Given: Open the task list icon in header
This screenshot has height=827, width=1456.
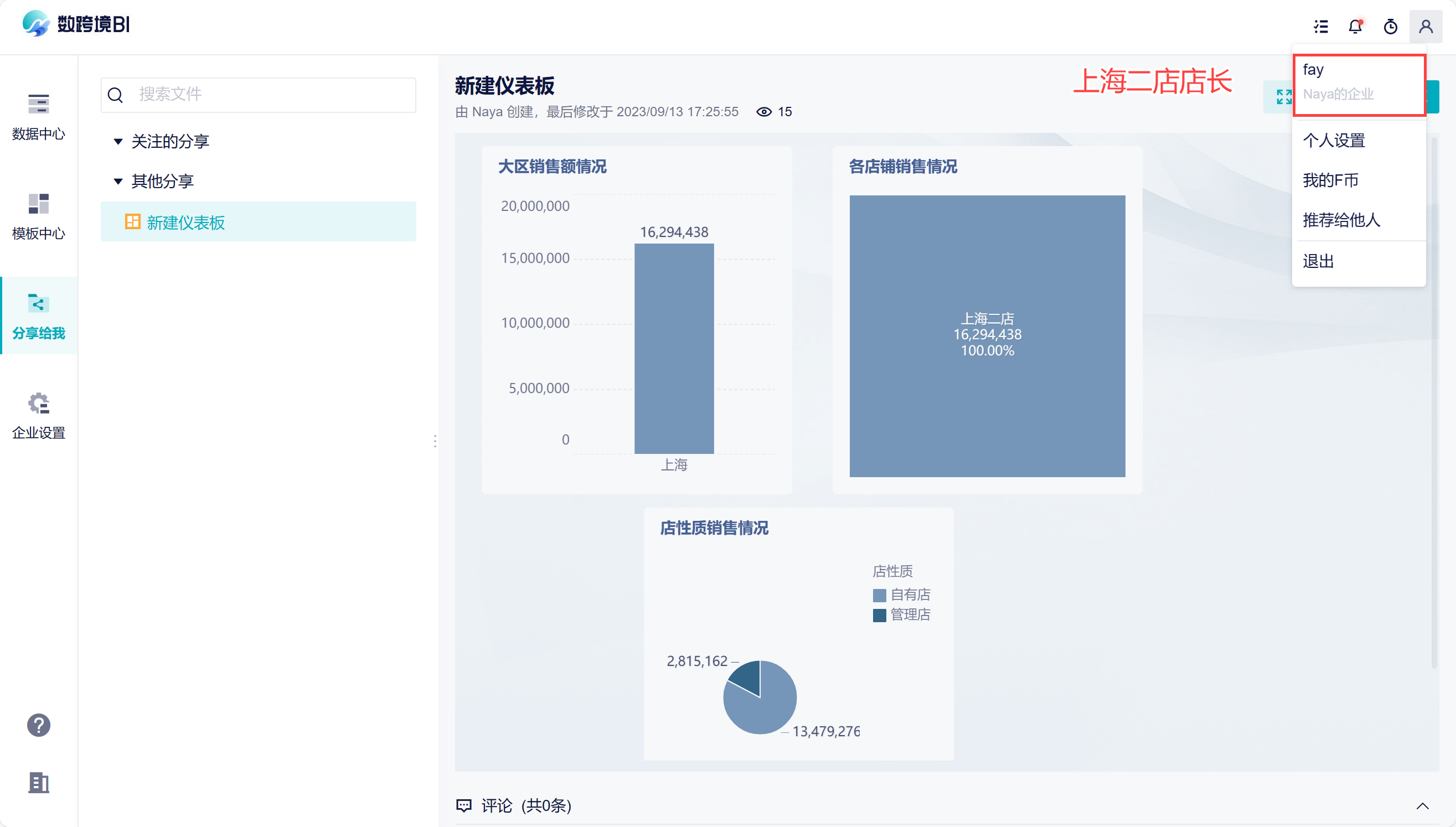Looking at the screenshot, I should pyautogui.click(x=1321, y=27).
